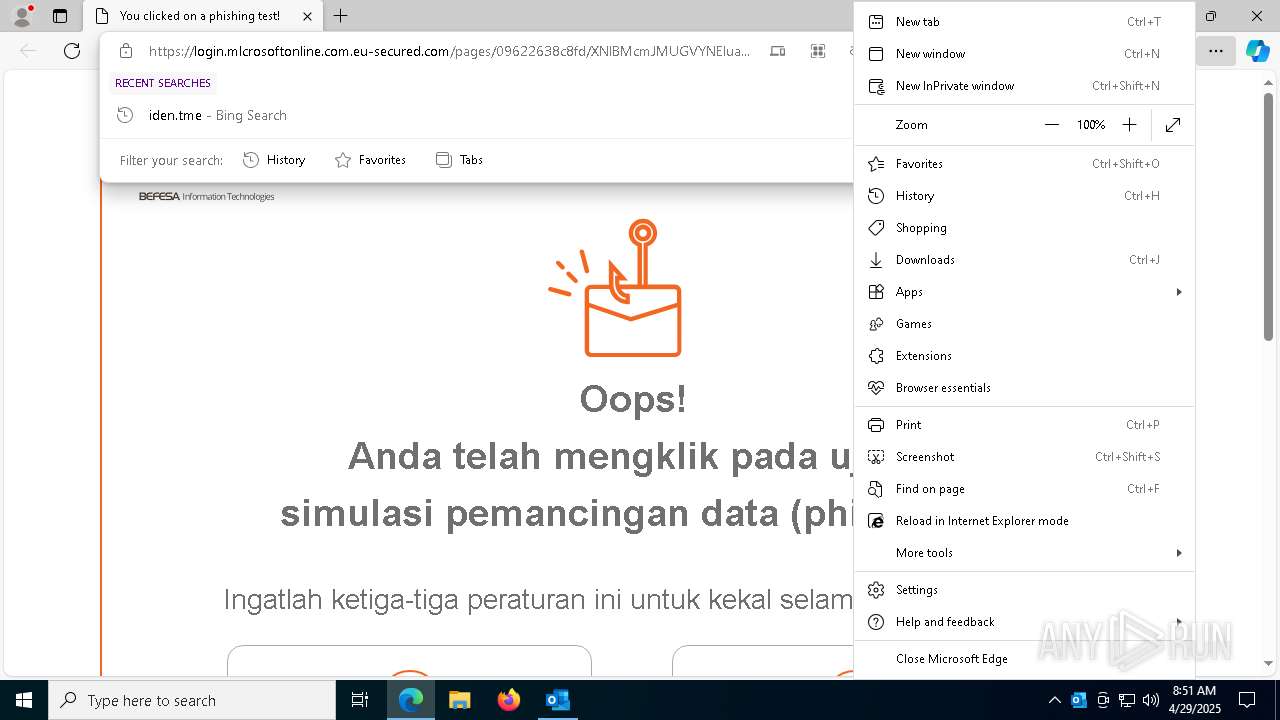Select Print from menu
1280x720 pixels.
[x=1024, y=425]
